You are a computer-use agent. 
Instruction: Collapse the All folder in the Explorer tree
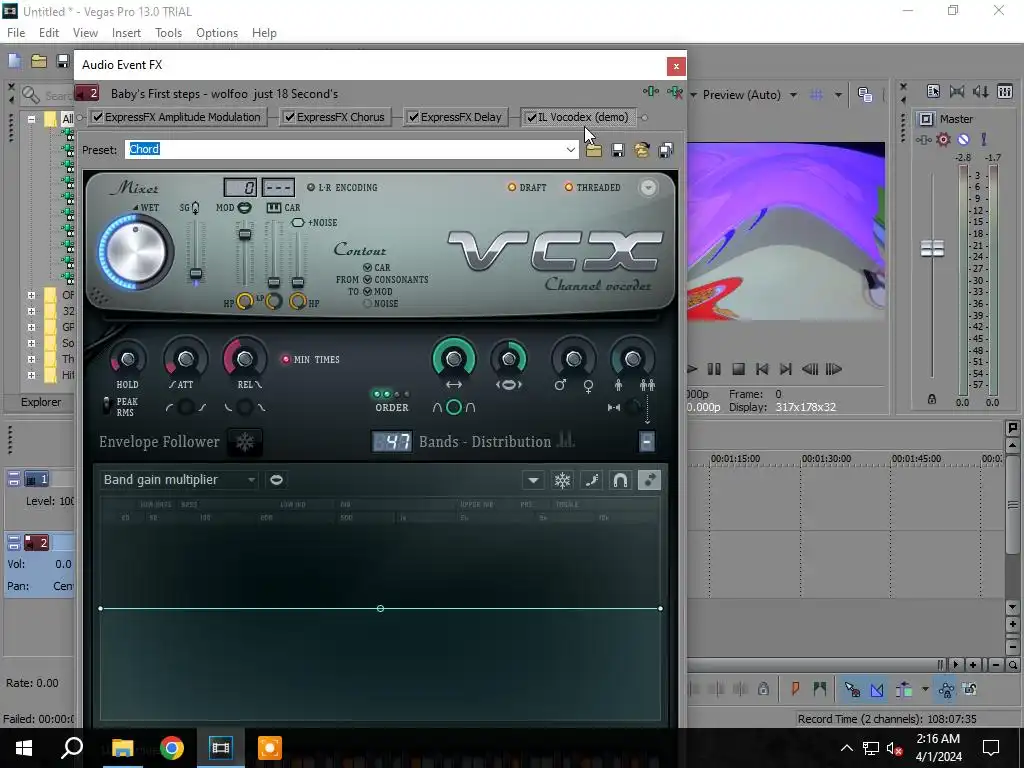point(31,120)
